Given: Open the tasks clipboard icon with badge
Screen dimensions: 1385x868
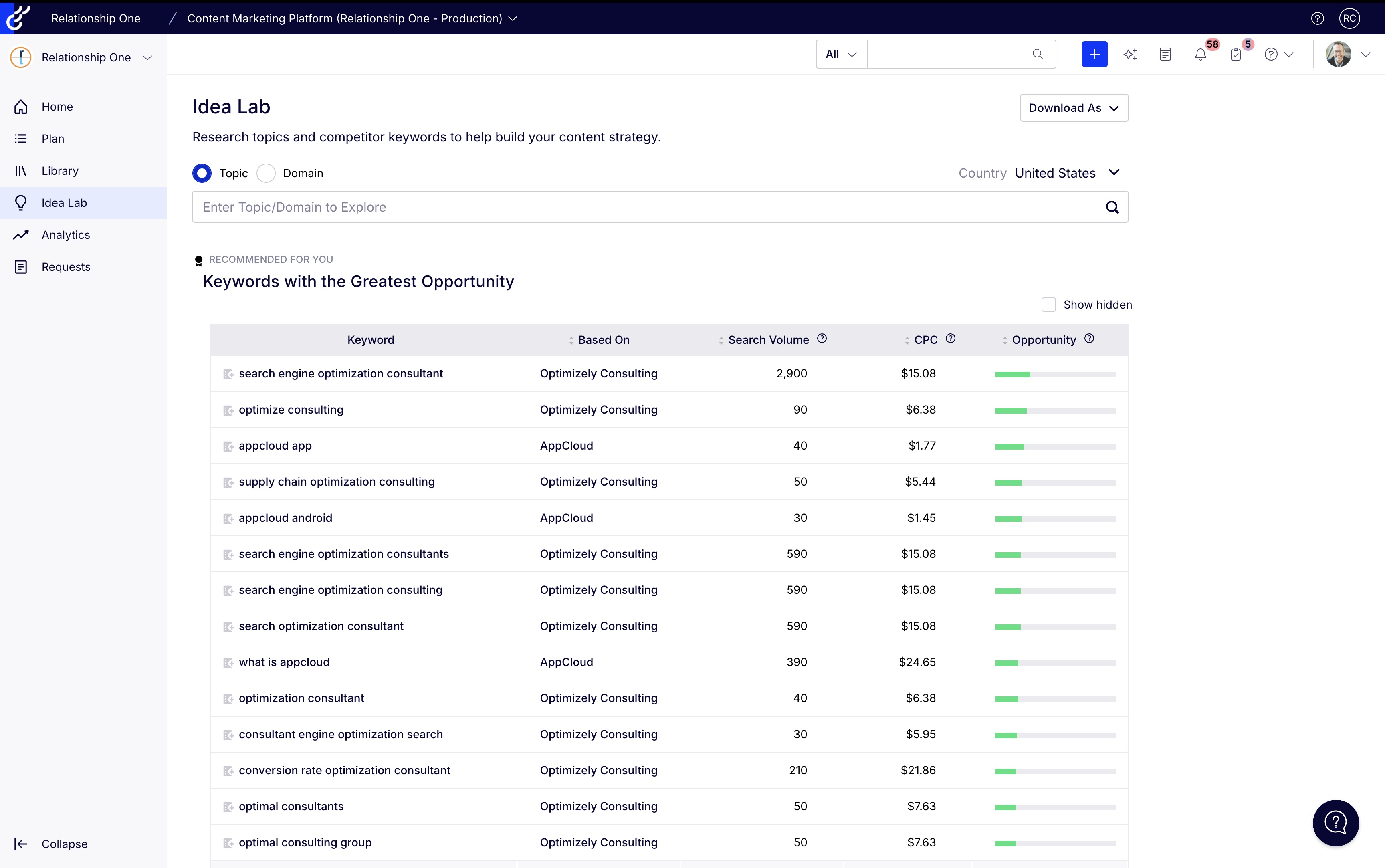Looking at the screenshot, I should click(x=1236, y=54).
